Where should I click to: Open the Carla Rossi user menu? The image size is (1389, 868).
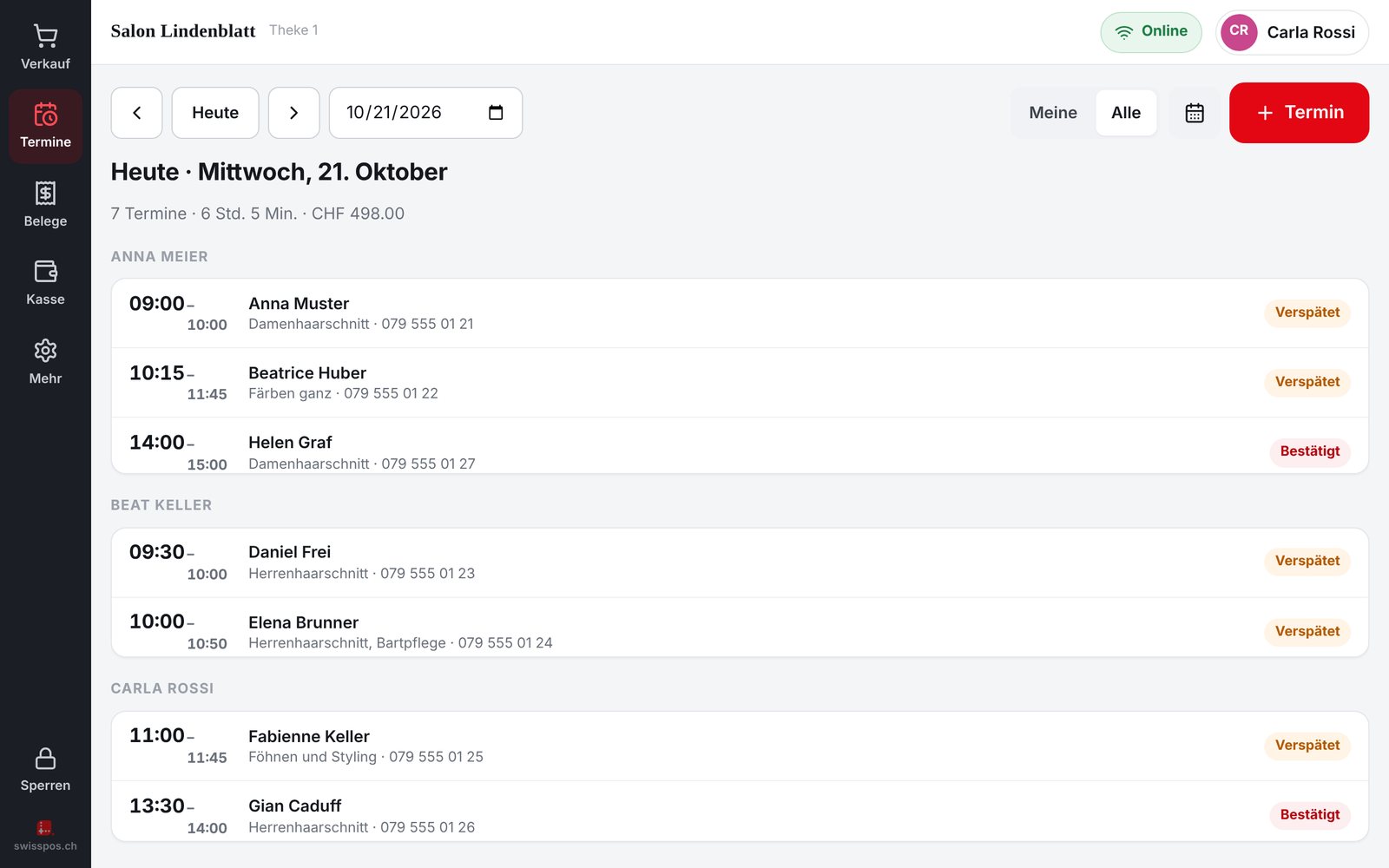tap(1293, 32)
